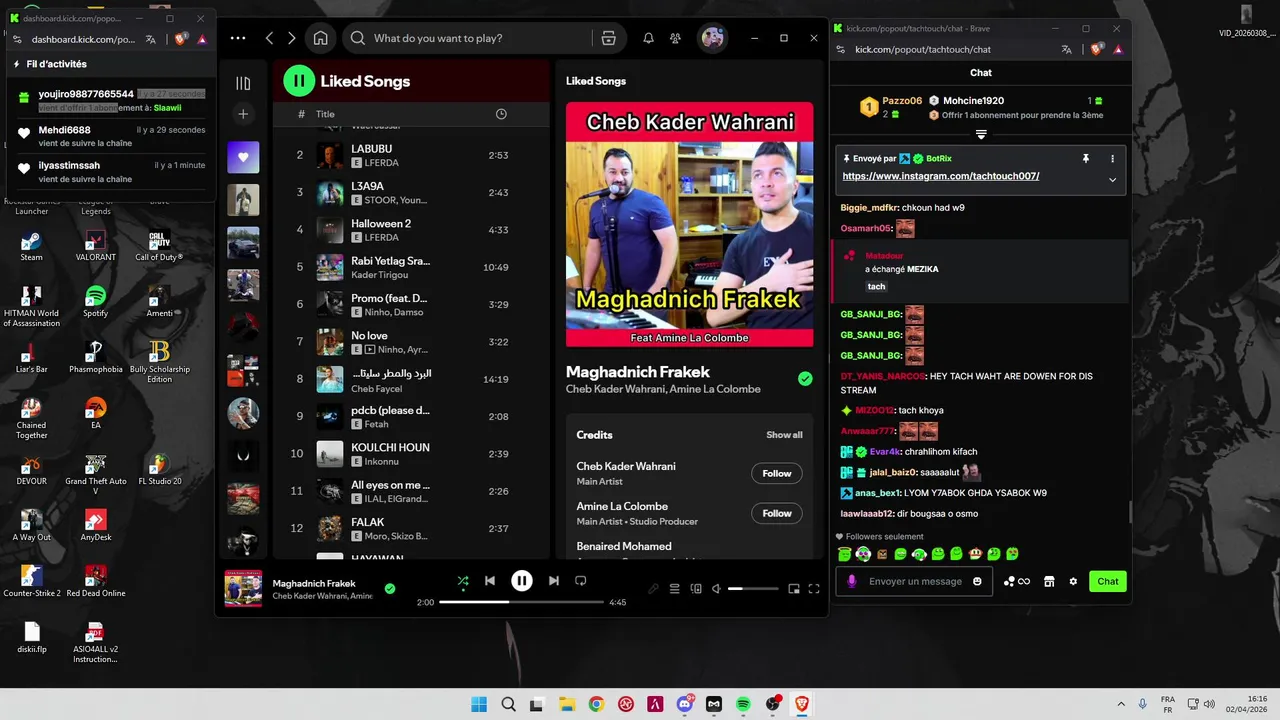The image size is (1280, 720).
Task: Open the tachtouch Instagram link in chat
Action: pyautogui.click(x=941, y=176)
